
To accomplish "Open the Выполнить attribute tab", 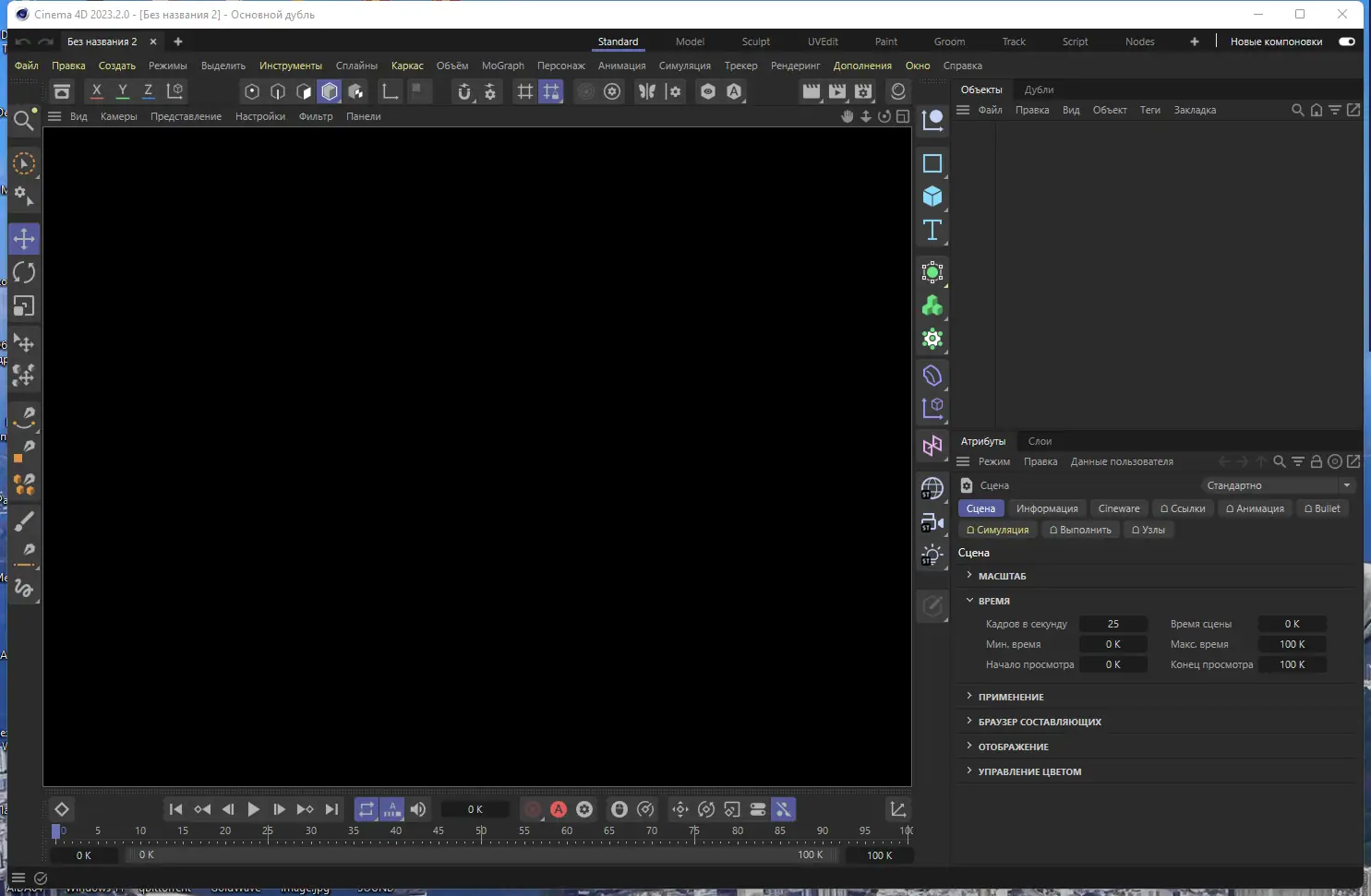I will 1080,530.
